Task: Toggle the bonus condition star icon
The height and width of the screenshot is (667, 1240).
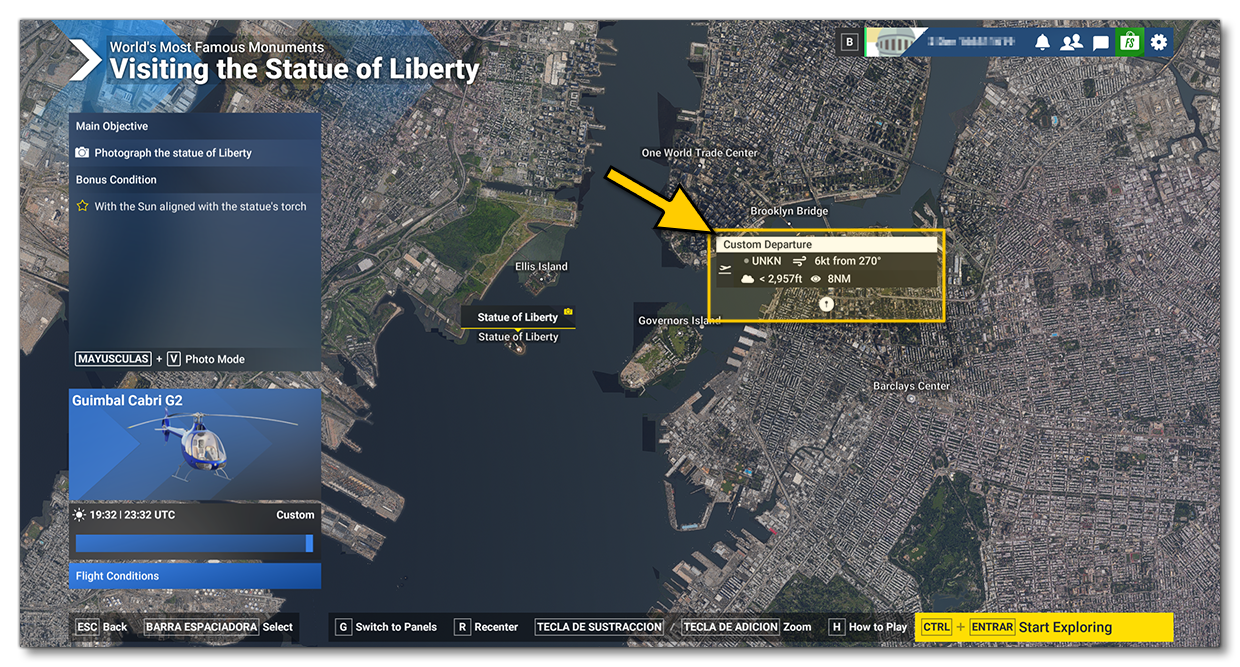Action: [x=82, y=205]
